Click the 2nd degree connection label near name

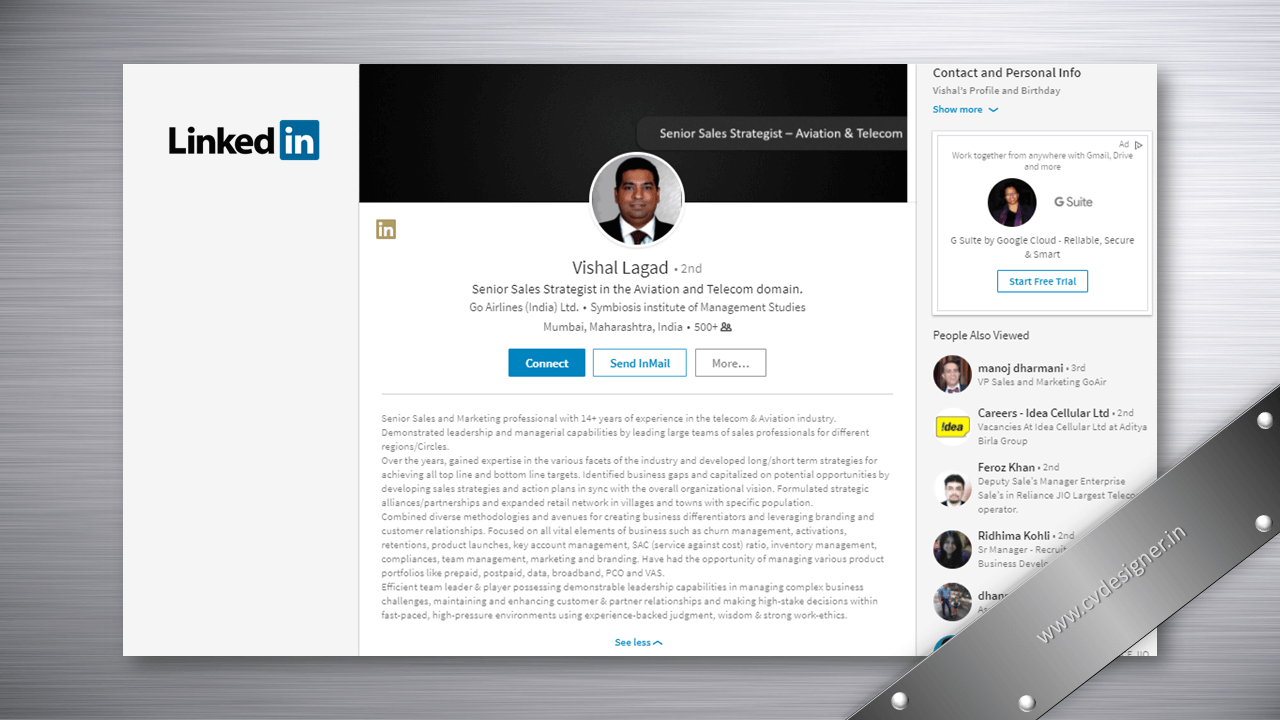pos(691,269)
